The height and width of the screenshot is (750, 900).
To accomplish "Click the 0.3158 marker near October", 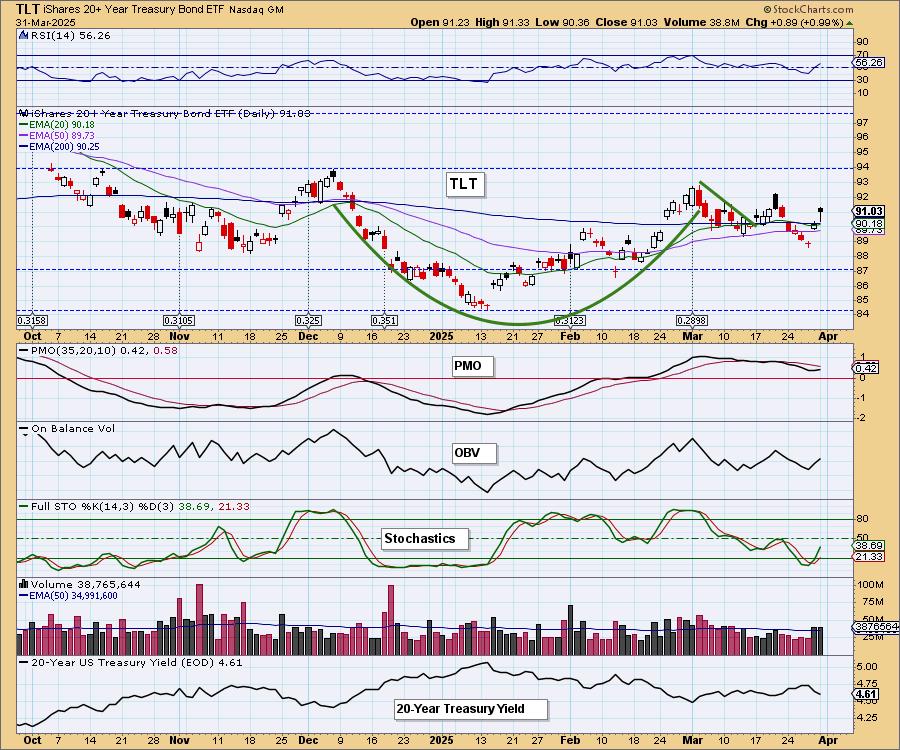I will 32,320.
